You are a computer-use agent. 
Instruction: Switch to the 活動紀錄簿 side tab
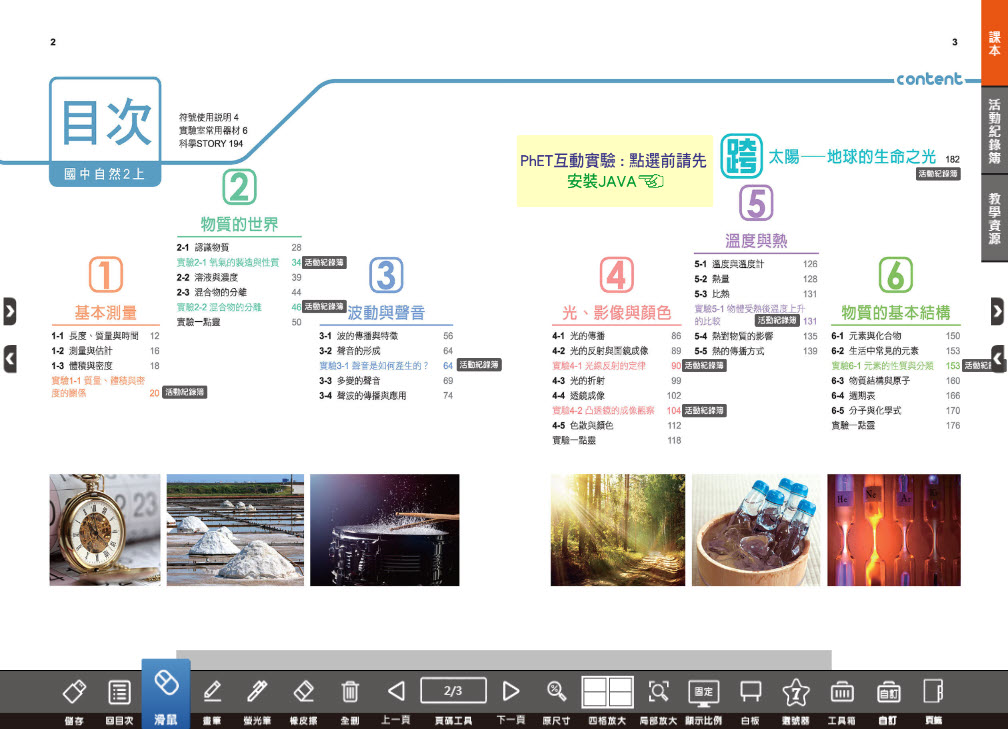994,130
